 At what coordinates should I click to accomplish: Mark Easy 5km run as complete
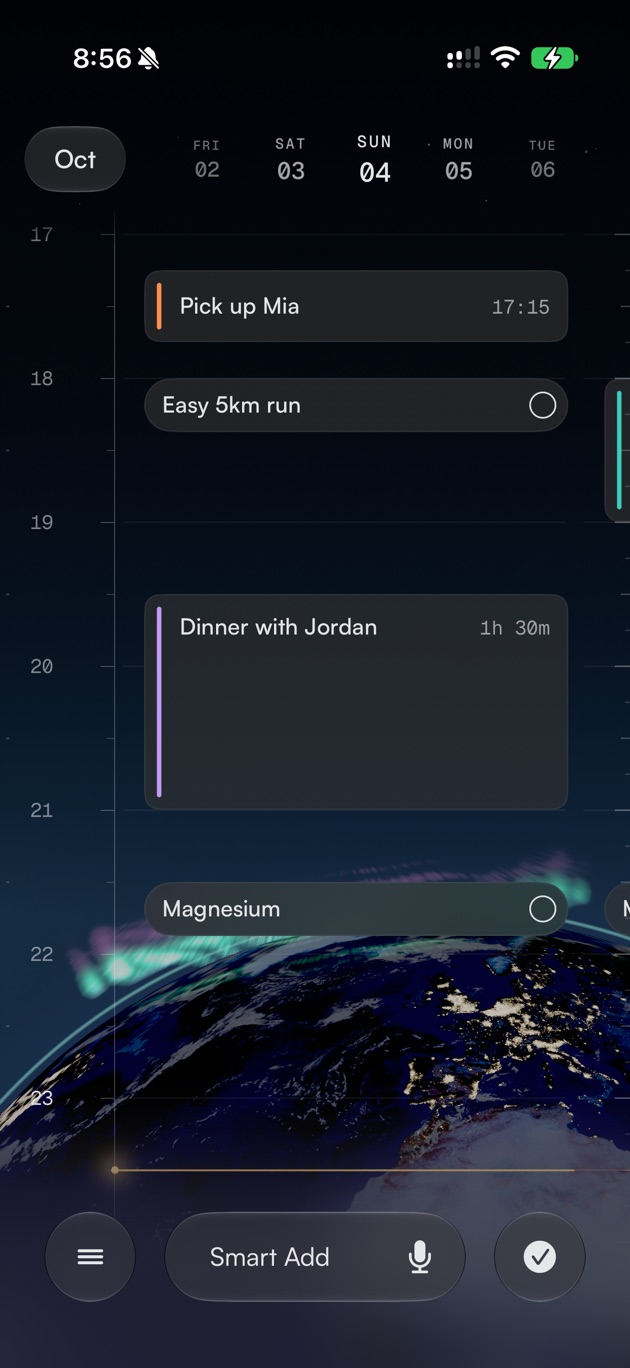tap(542, 405)
